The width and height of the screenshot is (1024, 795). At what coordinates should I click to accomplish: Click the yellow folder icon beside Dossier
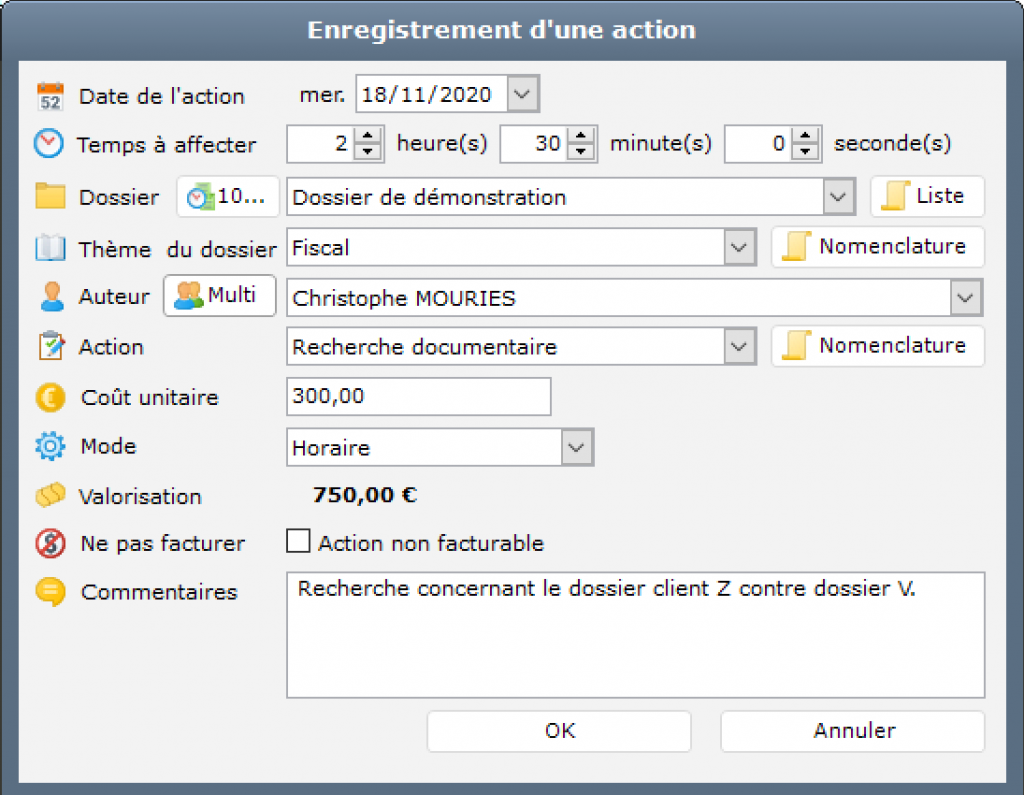click(x=49, y=196)
